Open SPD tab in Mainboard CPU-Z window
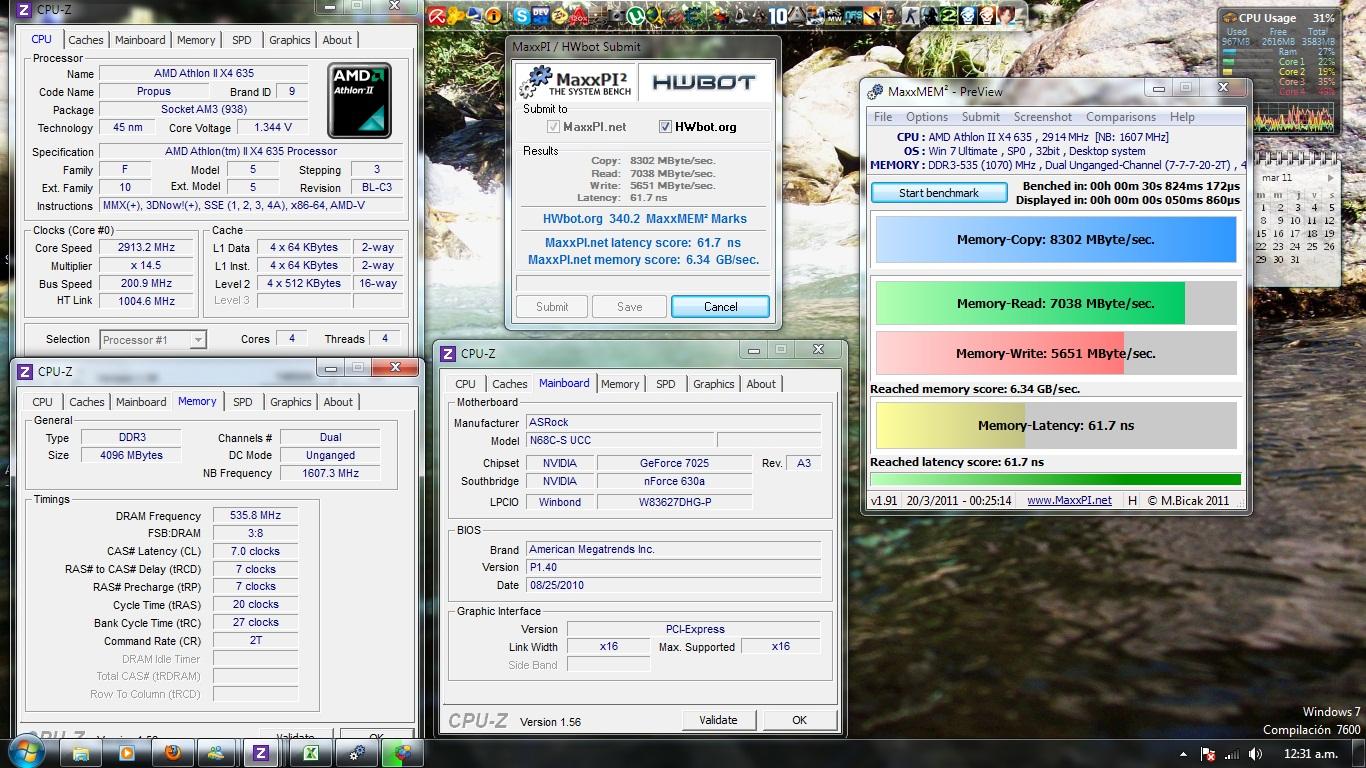 (666, 384)
